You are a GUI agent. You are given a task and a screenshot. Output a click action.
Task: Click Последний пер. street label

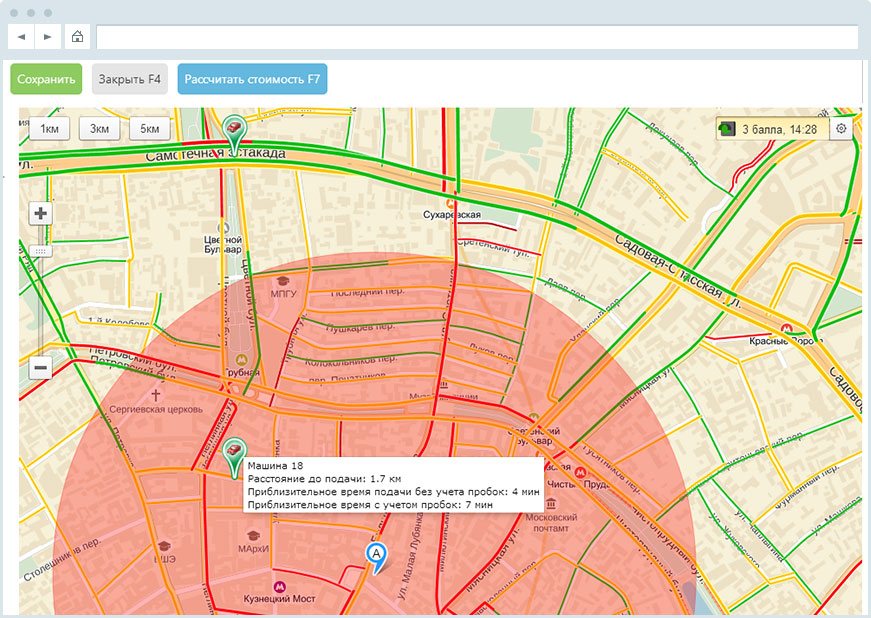tap(367, 292)
